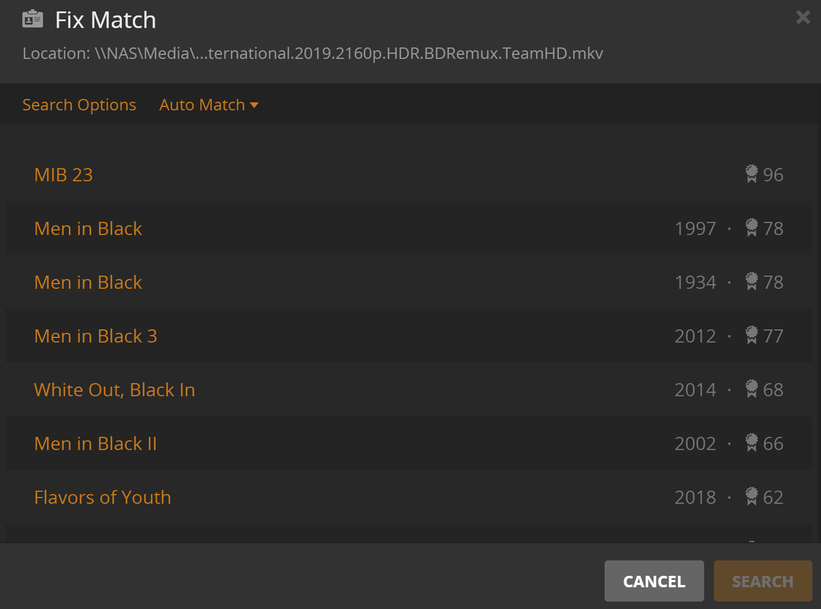Pick Men in Black II match
Viewport: 821px width, 609px height.
408,444
